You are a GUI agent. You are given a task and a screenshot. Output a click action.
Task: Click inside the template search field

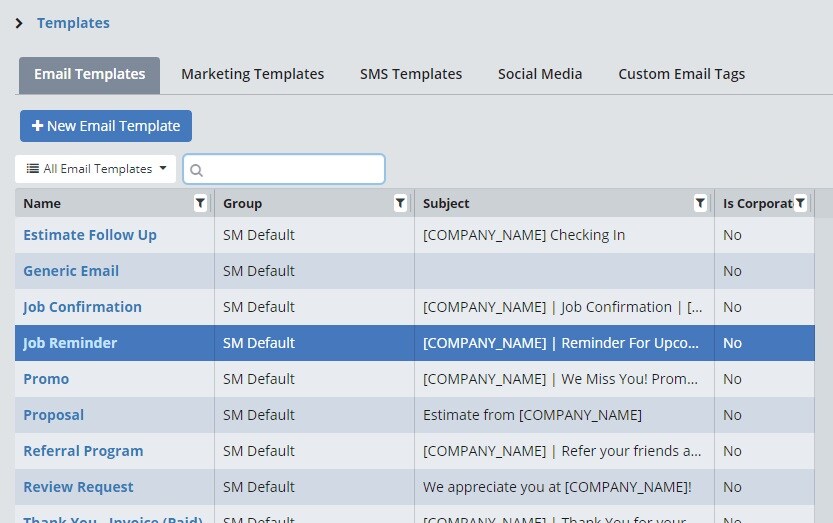(292, 169)
